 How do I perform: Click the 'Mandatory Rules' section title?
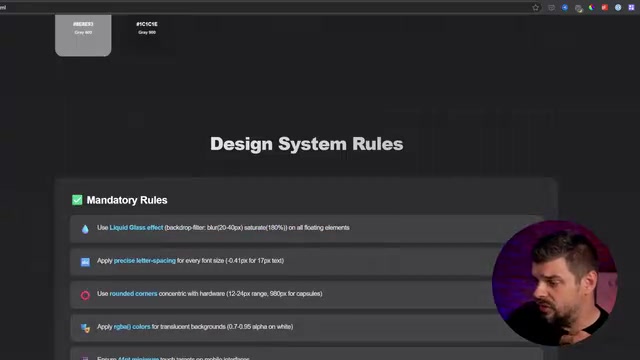[x=127, y=200]
